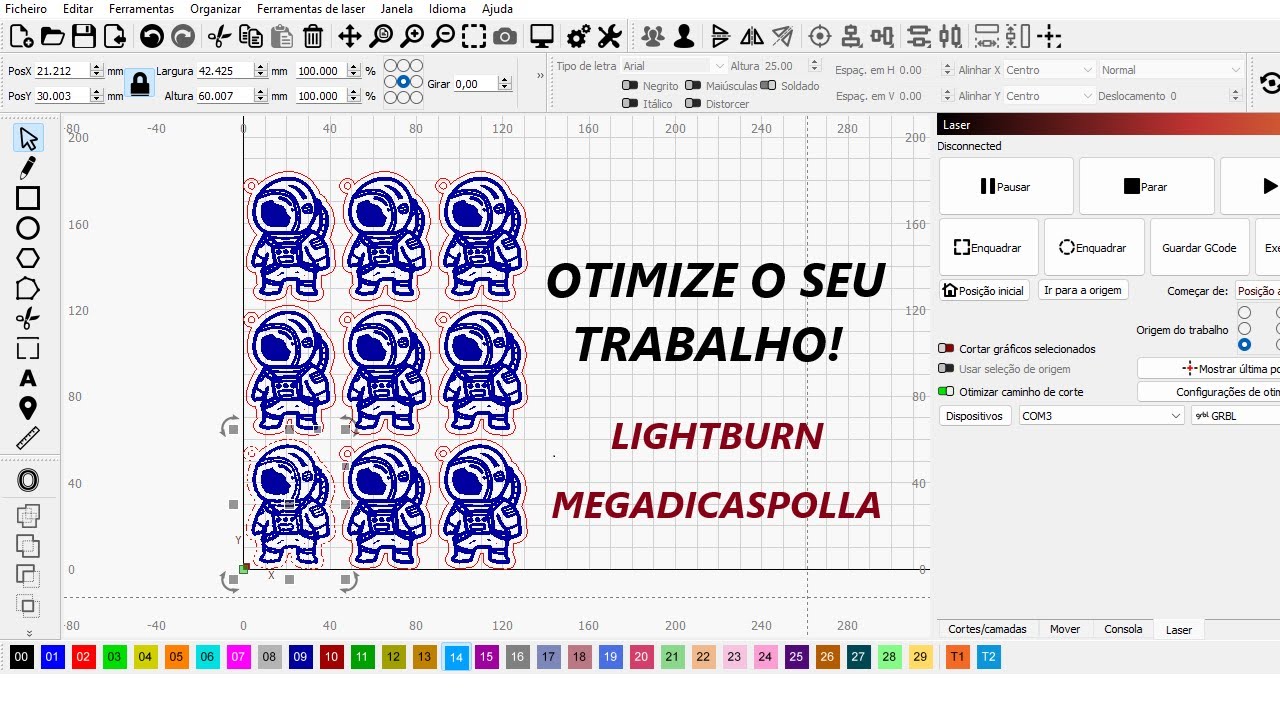Select the frame selection dashed-square icon

click(x=474, y=37)
